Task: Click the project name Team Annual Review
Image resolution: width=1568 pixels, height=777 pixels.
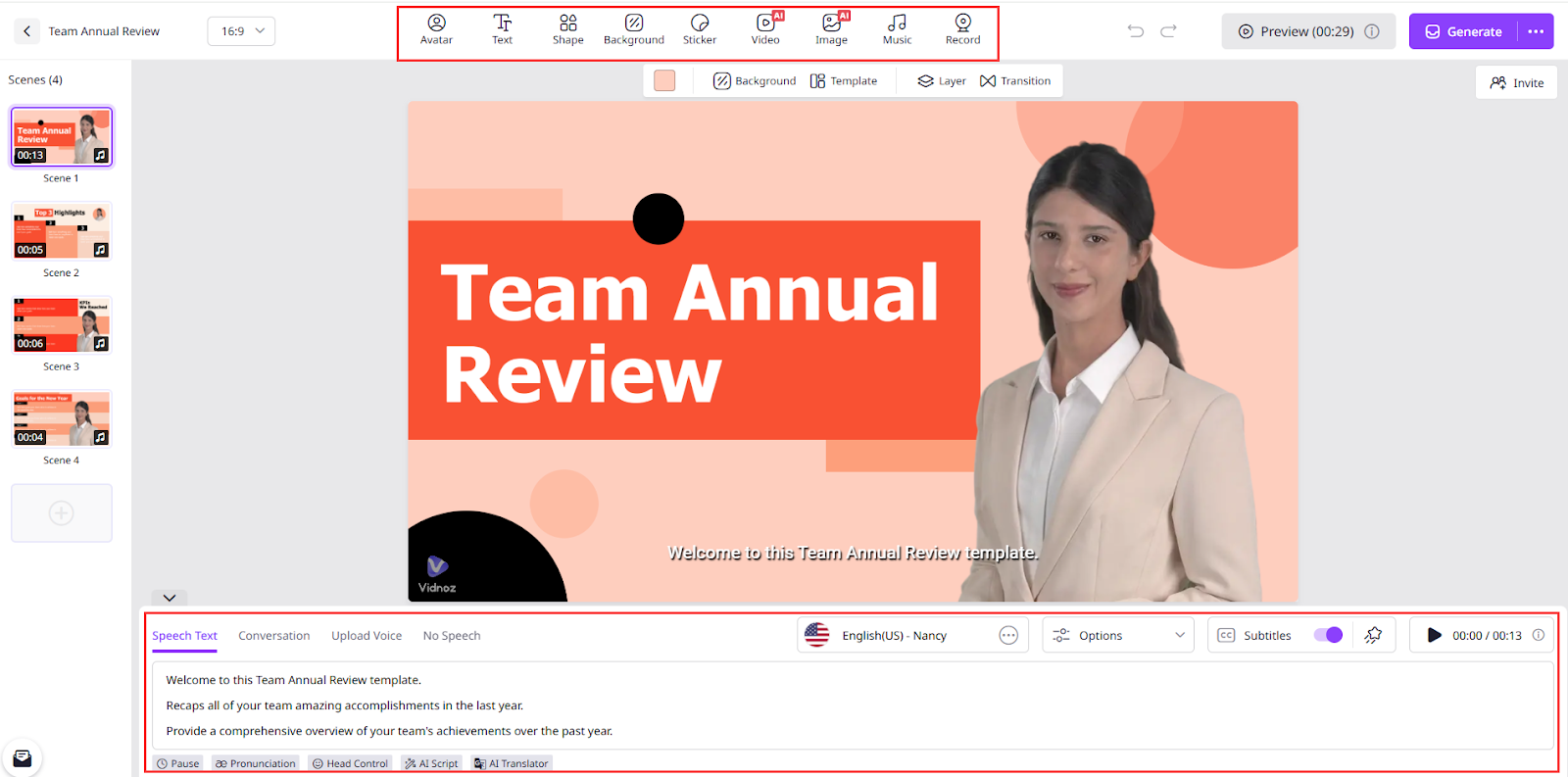Action: [104, 31]
